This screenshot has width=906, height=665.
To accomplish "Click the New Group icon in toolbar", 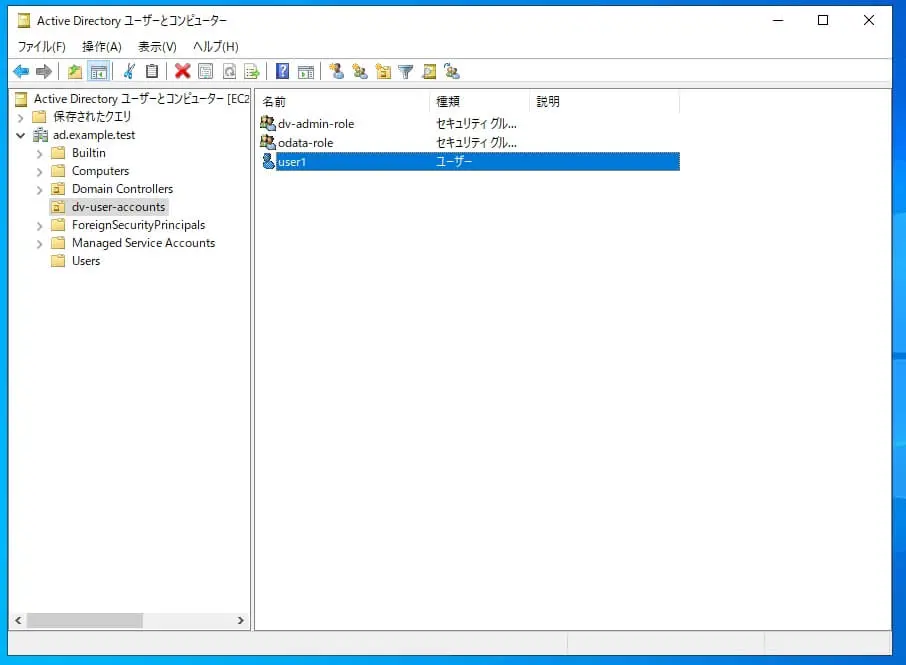I will [x=359, y=72].
